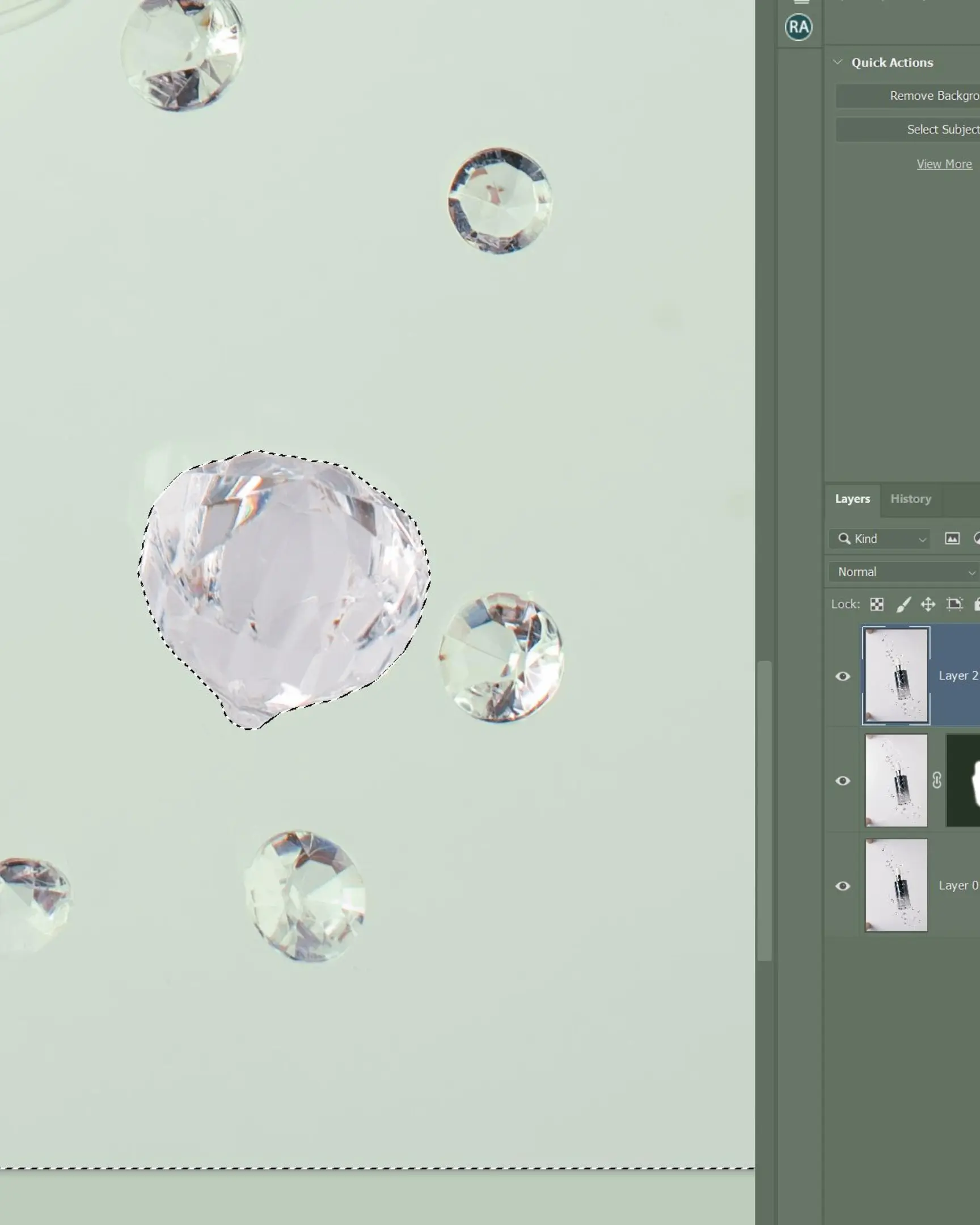Click the Layer 0 thumbnail

pos(896,885)
